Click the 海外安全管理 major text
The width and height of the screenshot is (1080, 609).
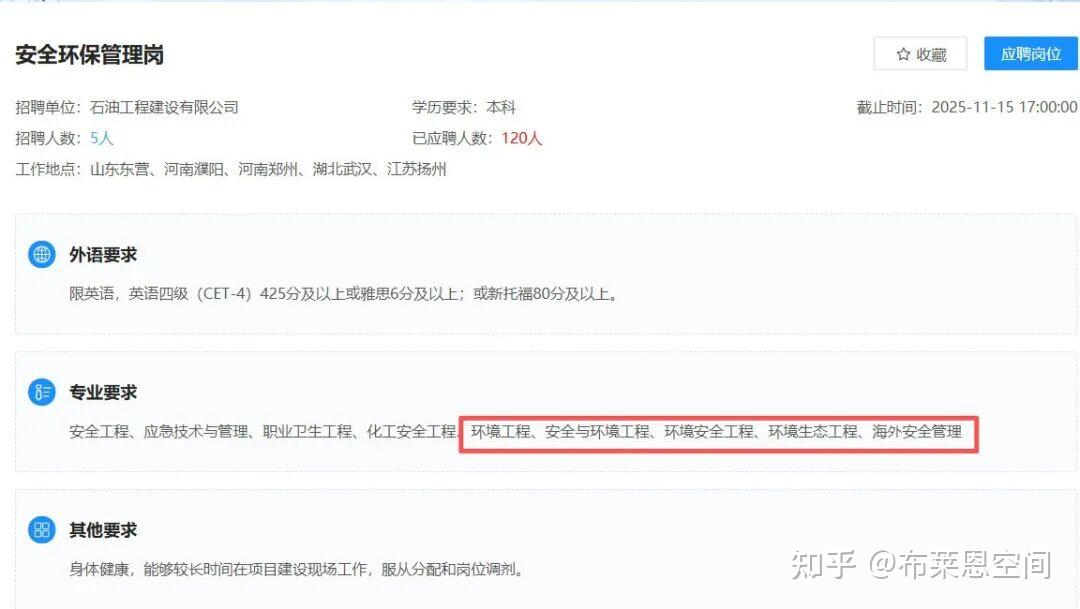(917, 432)
